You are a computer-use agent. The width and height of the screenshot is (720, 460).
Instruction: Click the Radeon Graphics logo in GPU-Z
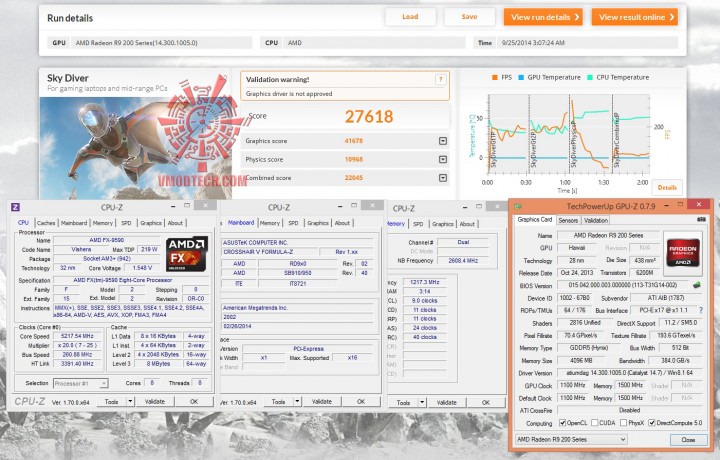point(683,252)
